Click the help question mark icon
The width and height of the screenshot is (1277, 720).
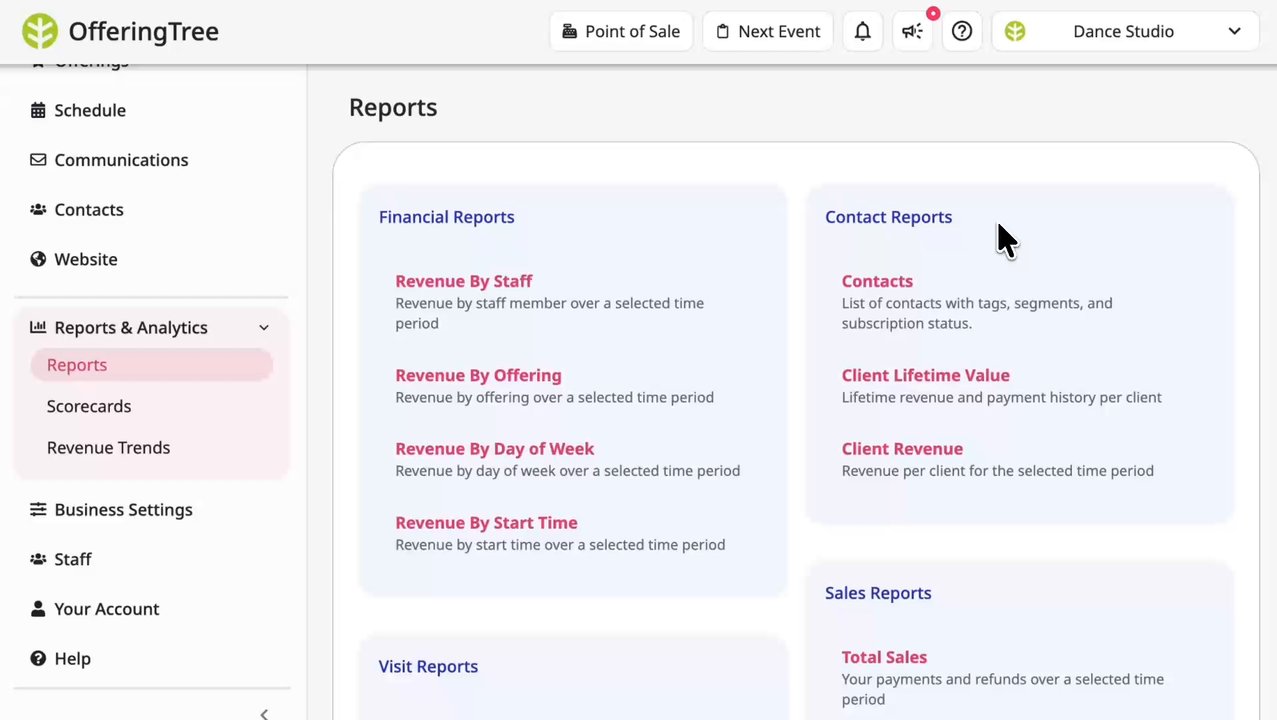[x=961, y=31]
